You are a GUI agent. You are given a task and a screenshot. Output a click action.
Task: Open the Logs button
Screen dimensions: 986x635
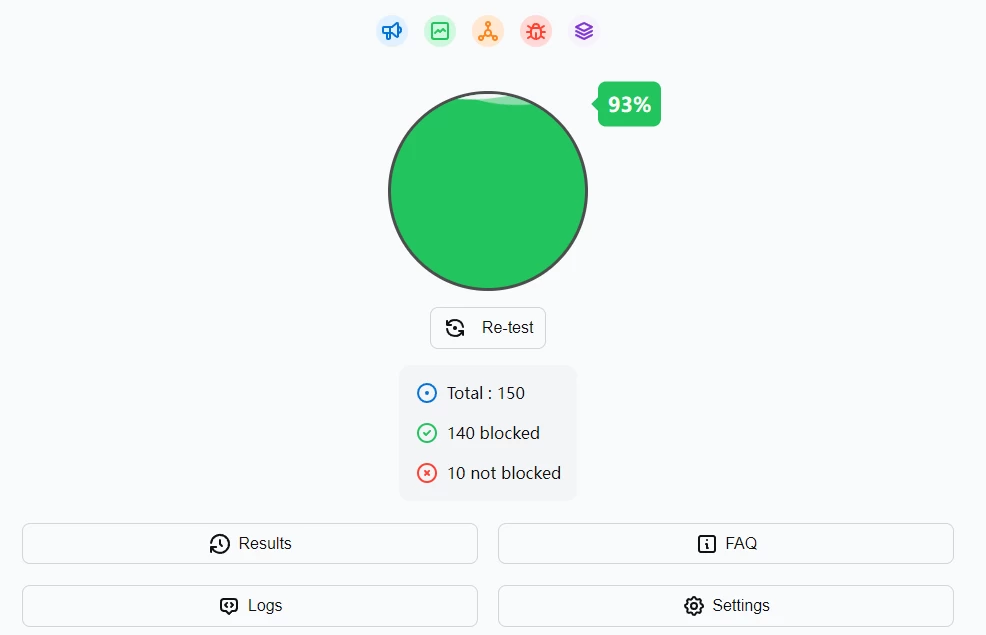coord(250,606)
